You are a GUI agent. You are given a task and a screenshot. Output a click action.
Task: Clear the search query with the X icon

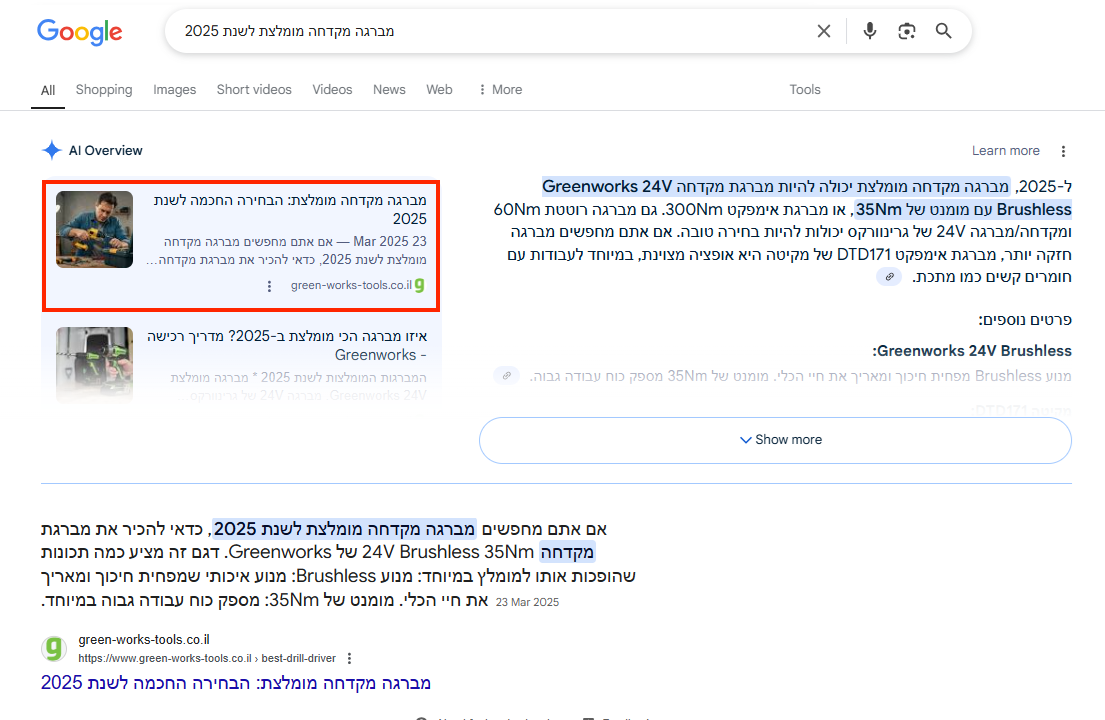[824, 31]
